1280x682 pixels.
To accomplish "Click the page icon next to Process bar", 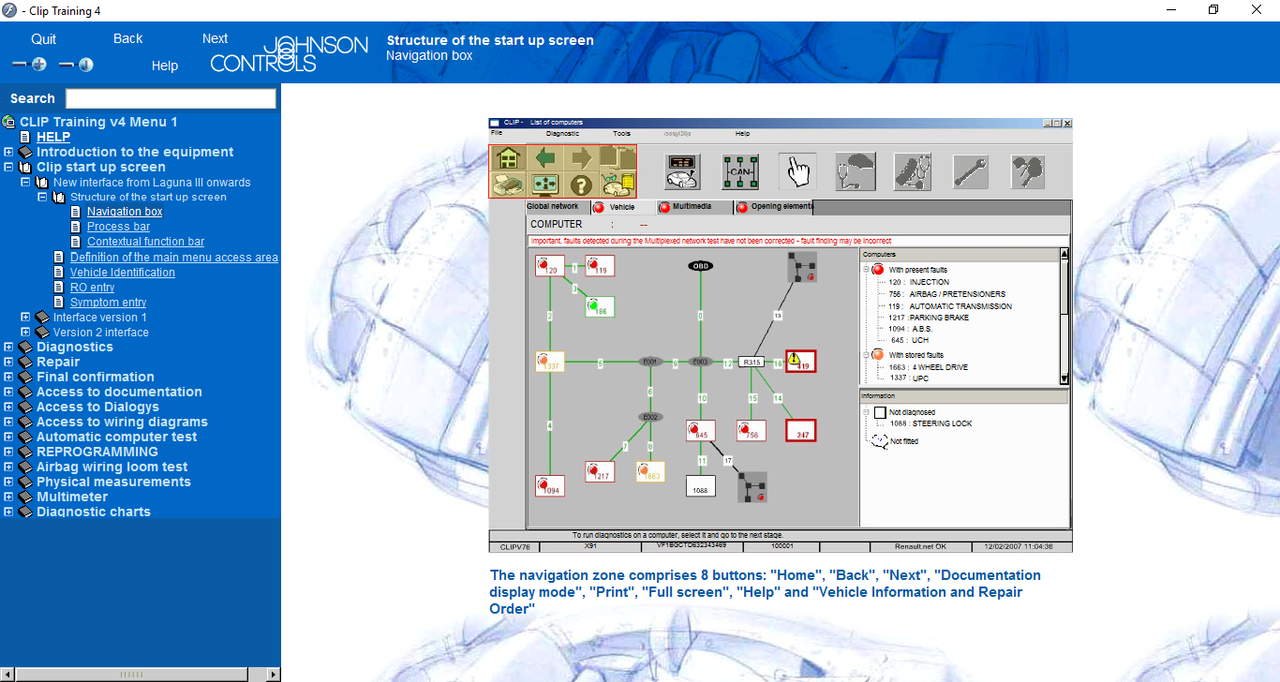I will click(x=77, y=226).
